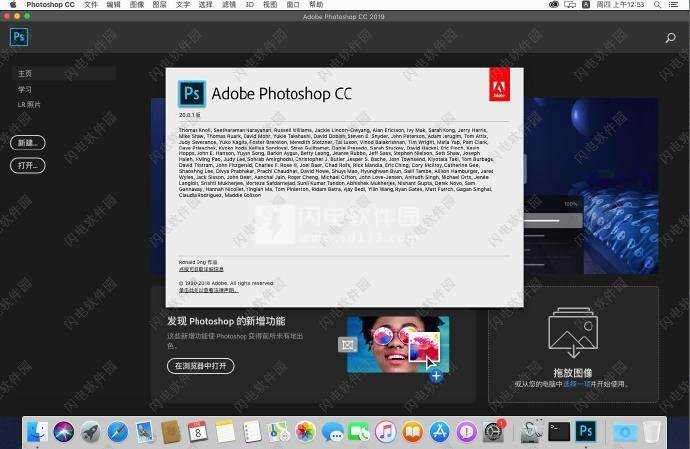Click the 选择一项 link in drop area

pos(577,384)
